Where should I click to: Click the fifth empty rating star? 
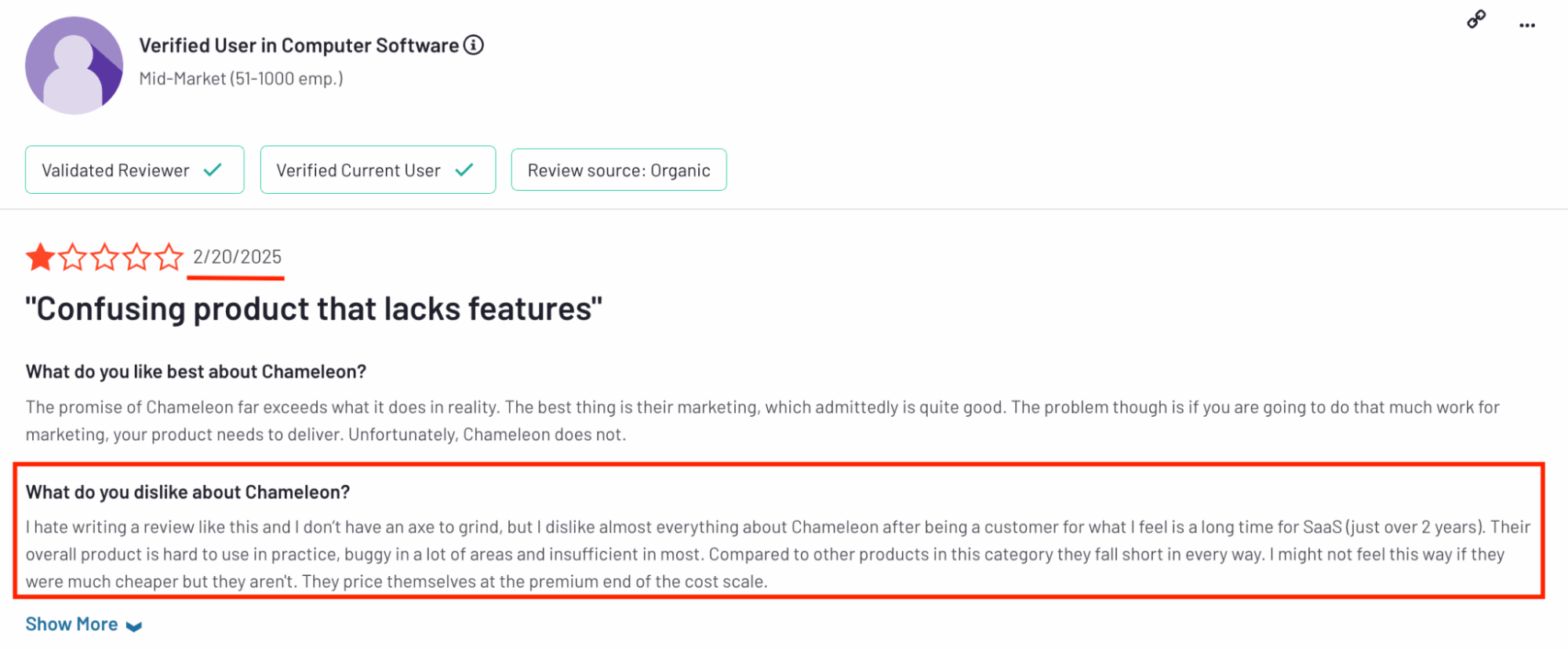pyautogui.click(x=169, y=257)
